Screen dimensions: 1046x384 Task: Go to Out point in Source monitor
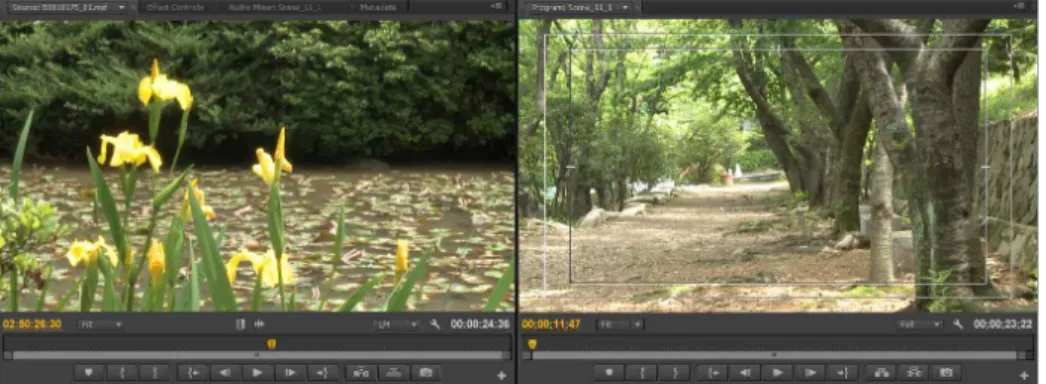[323, 373]
